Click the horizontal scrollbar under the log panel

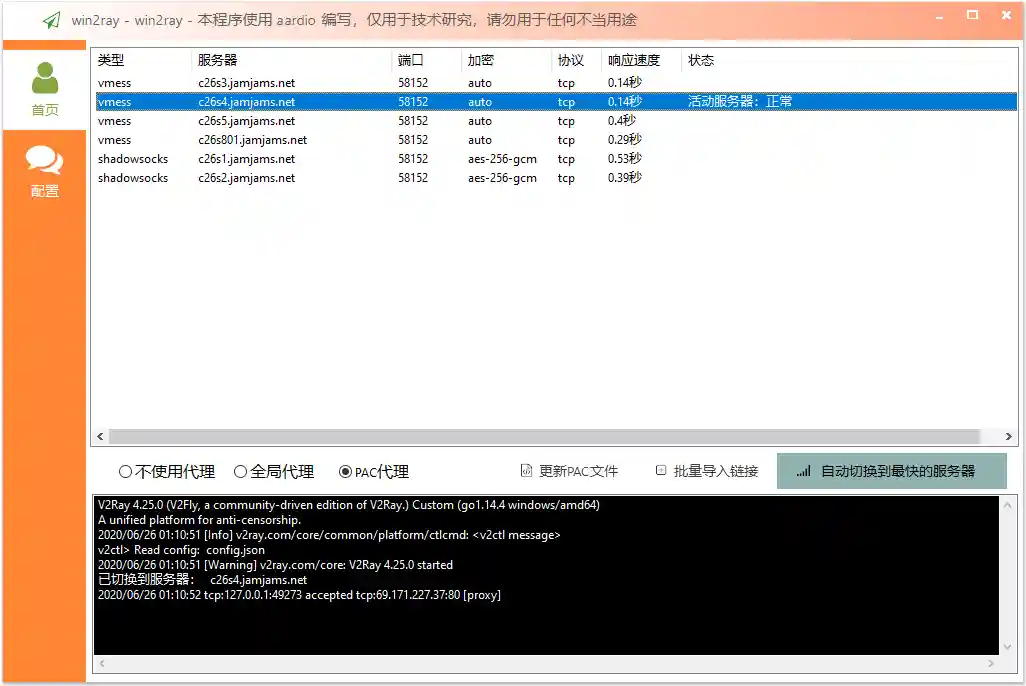[x=550, y=662]
